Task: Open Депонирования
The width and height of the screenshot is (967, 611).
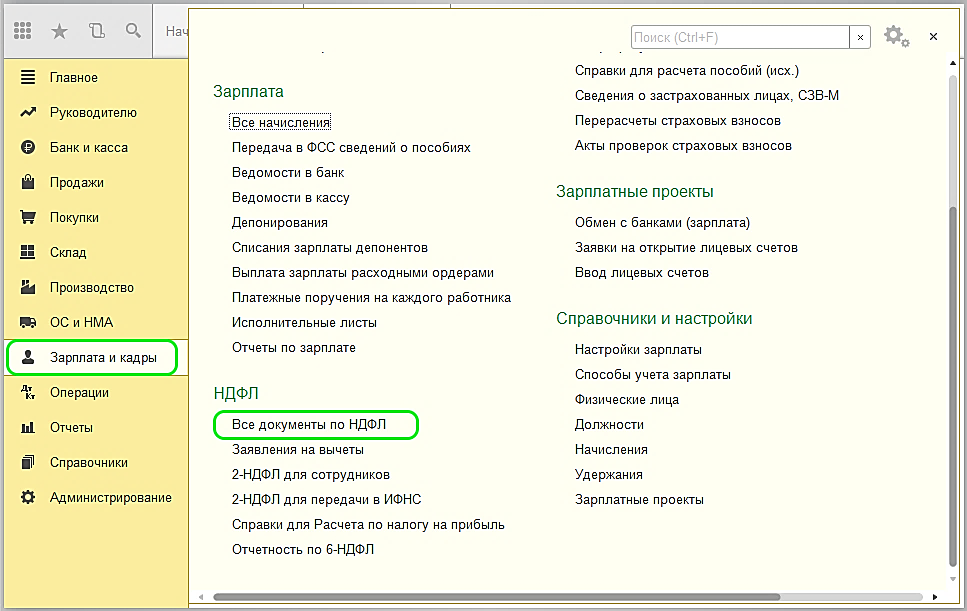Action: click(280, 223)
